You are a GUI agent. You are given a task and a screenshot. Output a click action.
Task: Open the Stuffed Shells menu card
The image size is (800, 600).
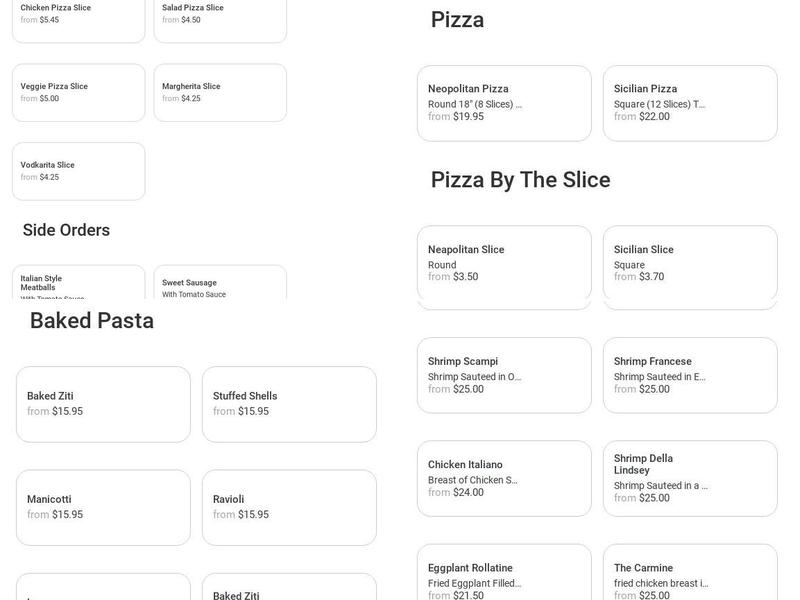289,404
